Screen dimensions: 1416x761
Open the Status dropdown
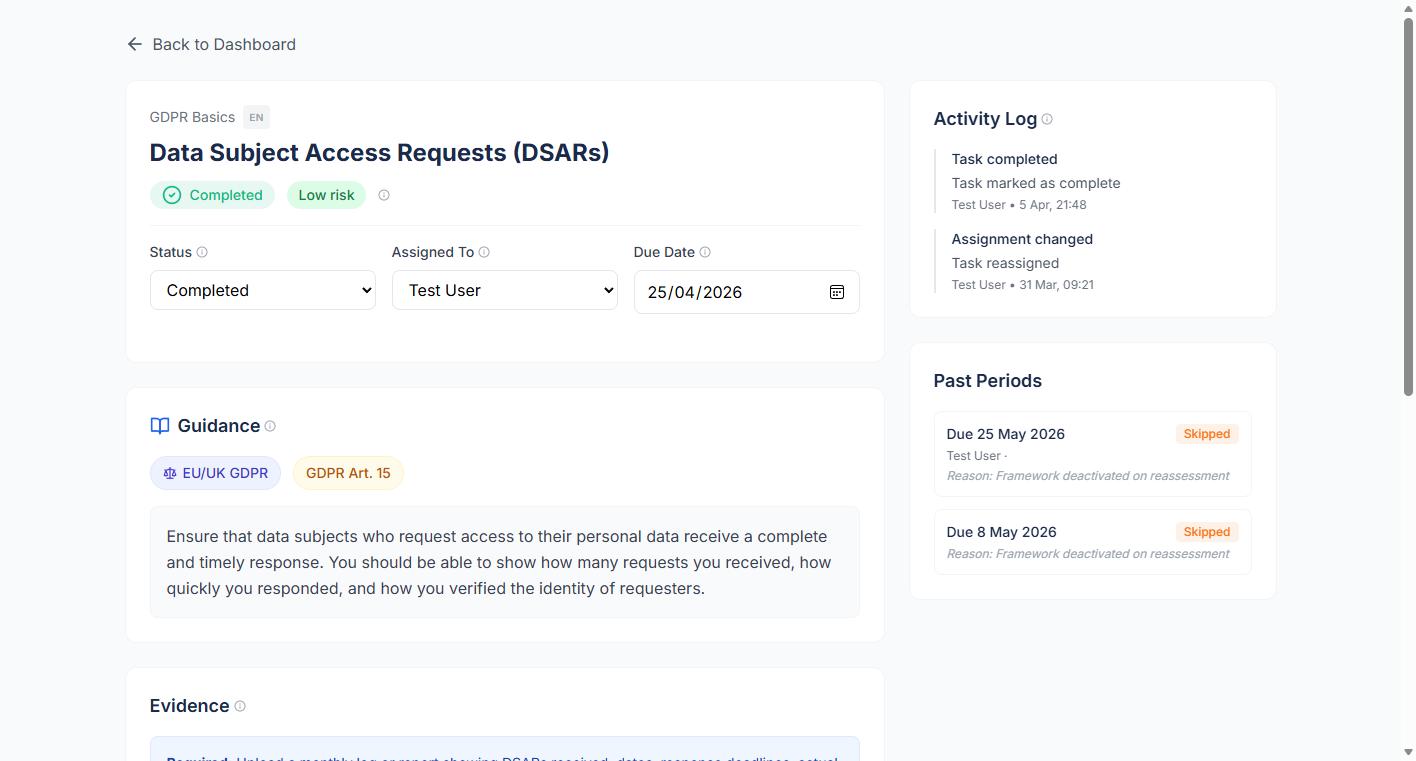coord(262,290)
